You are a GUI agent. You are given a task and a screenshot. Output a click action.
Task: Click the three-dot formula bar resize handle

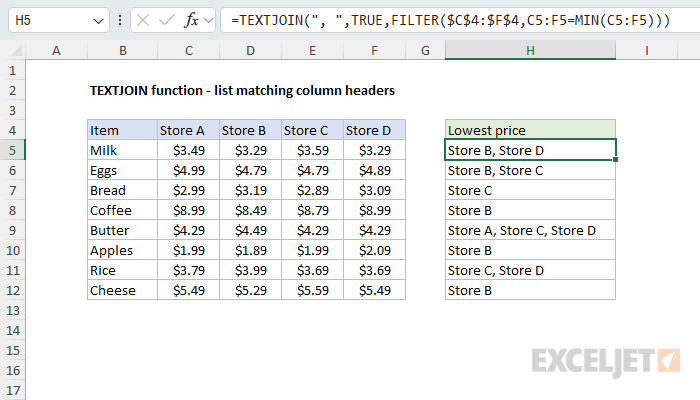click(120, 21)
